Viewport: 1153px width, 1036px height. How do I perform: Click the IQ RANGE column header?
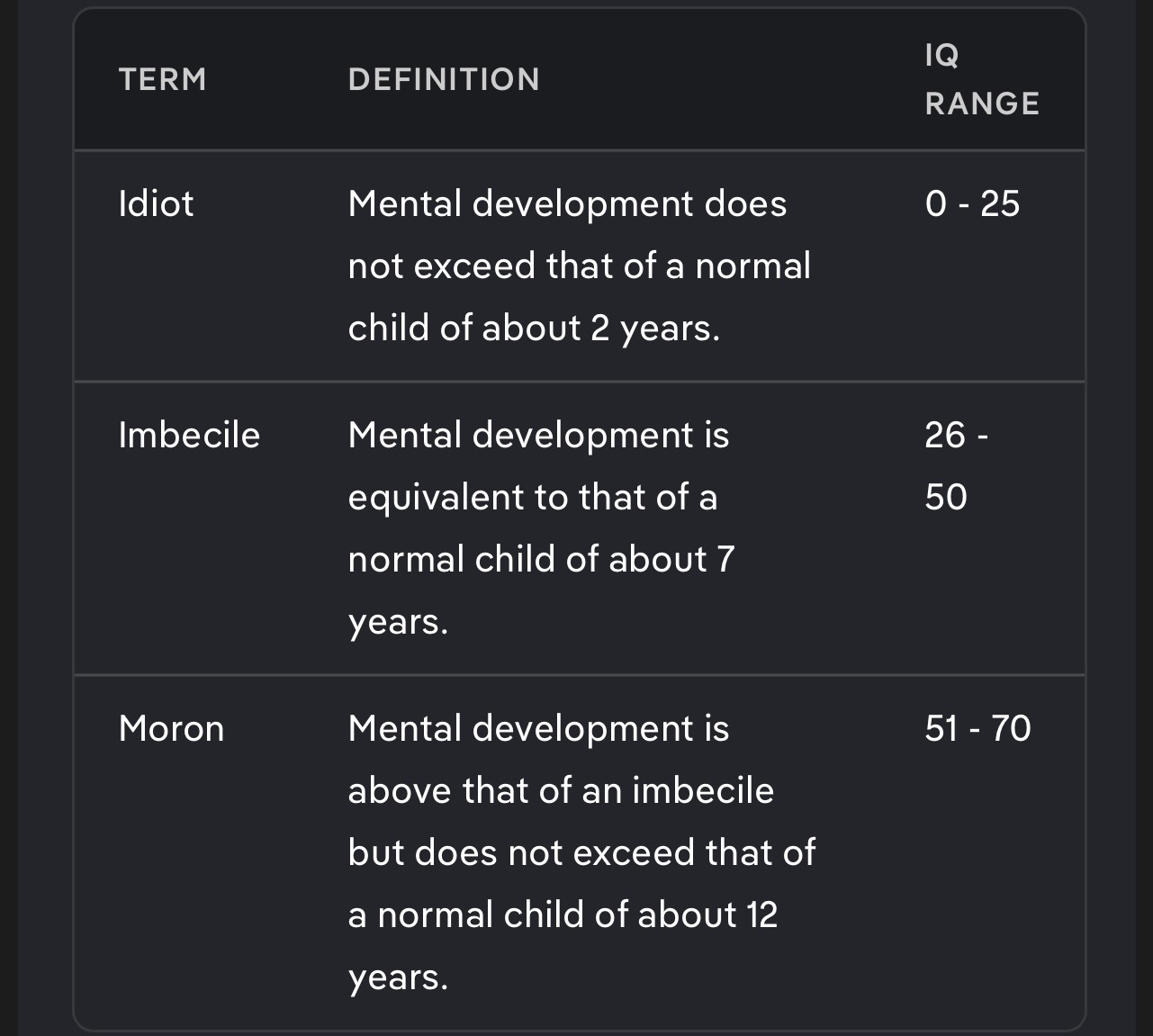[x=981, y=79]
